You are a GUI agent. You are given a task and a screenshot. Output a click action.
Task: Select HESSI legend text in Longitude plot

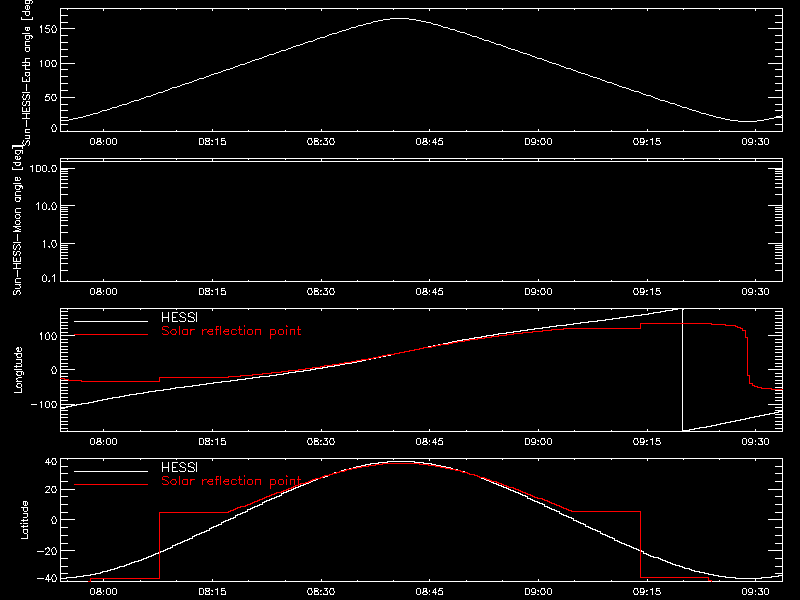point(179,318)
